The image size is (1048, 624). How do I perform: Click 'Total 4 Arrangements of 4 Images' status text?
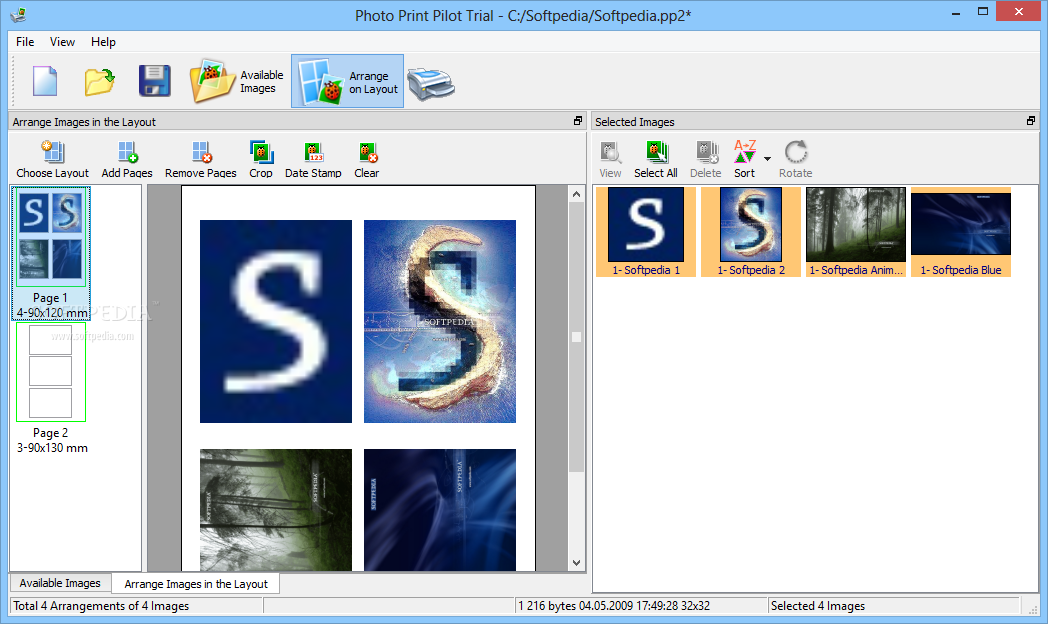[x=101, y=606]
